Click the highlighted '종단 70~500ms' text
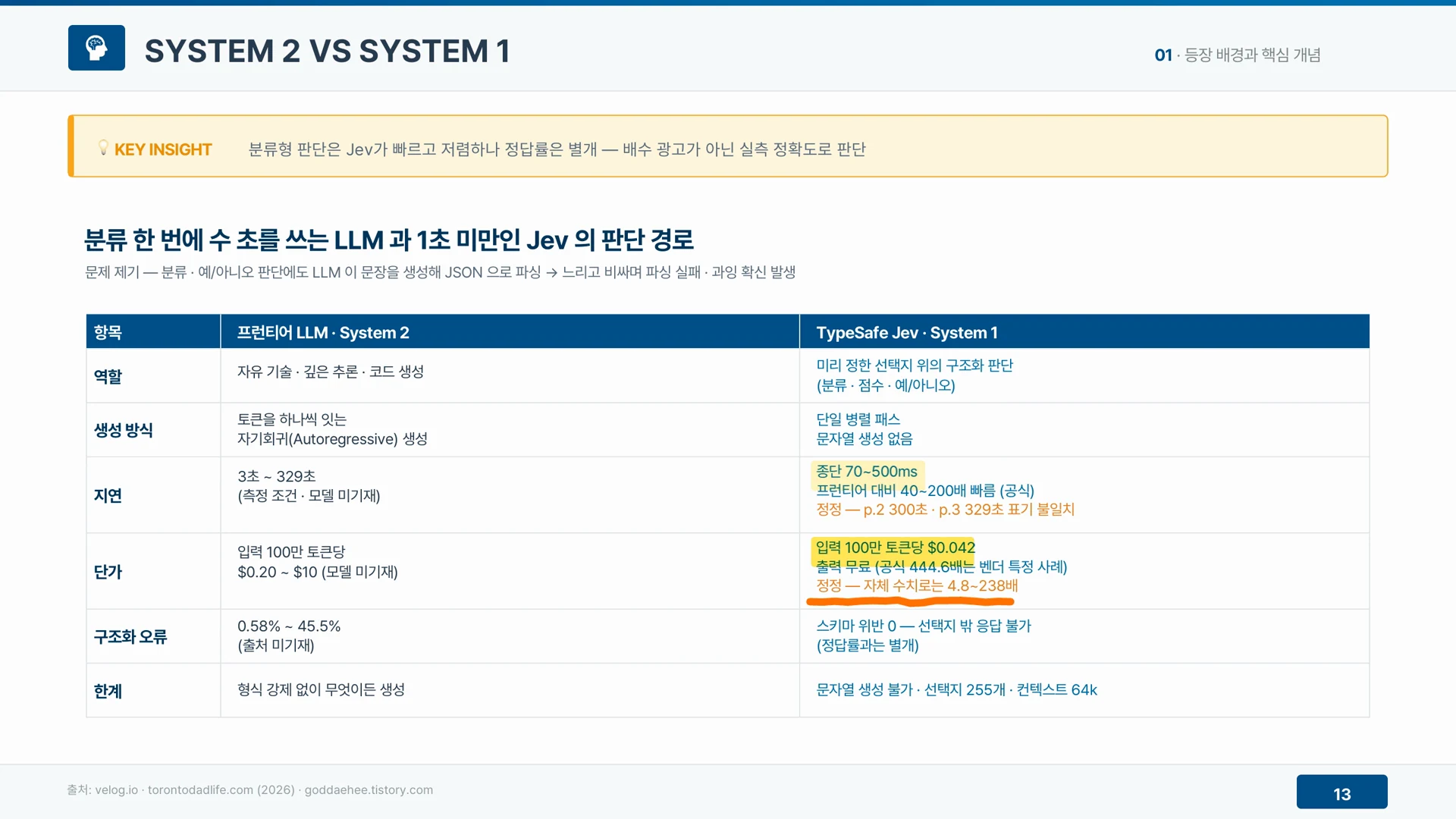 (867, 472)
